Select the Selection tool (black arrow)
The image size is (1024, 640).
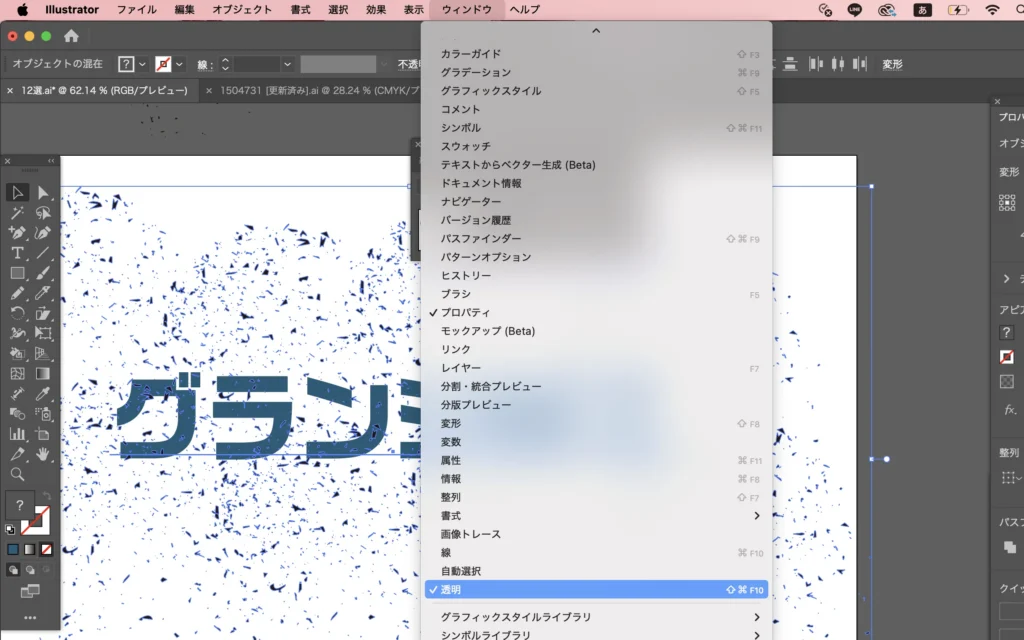[18, 192]
